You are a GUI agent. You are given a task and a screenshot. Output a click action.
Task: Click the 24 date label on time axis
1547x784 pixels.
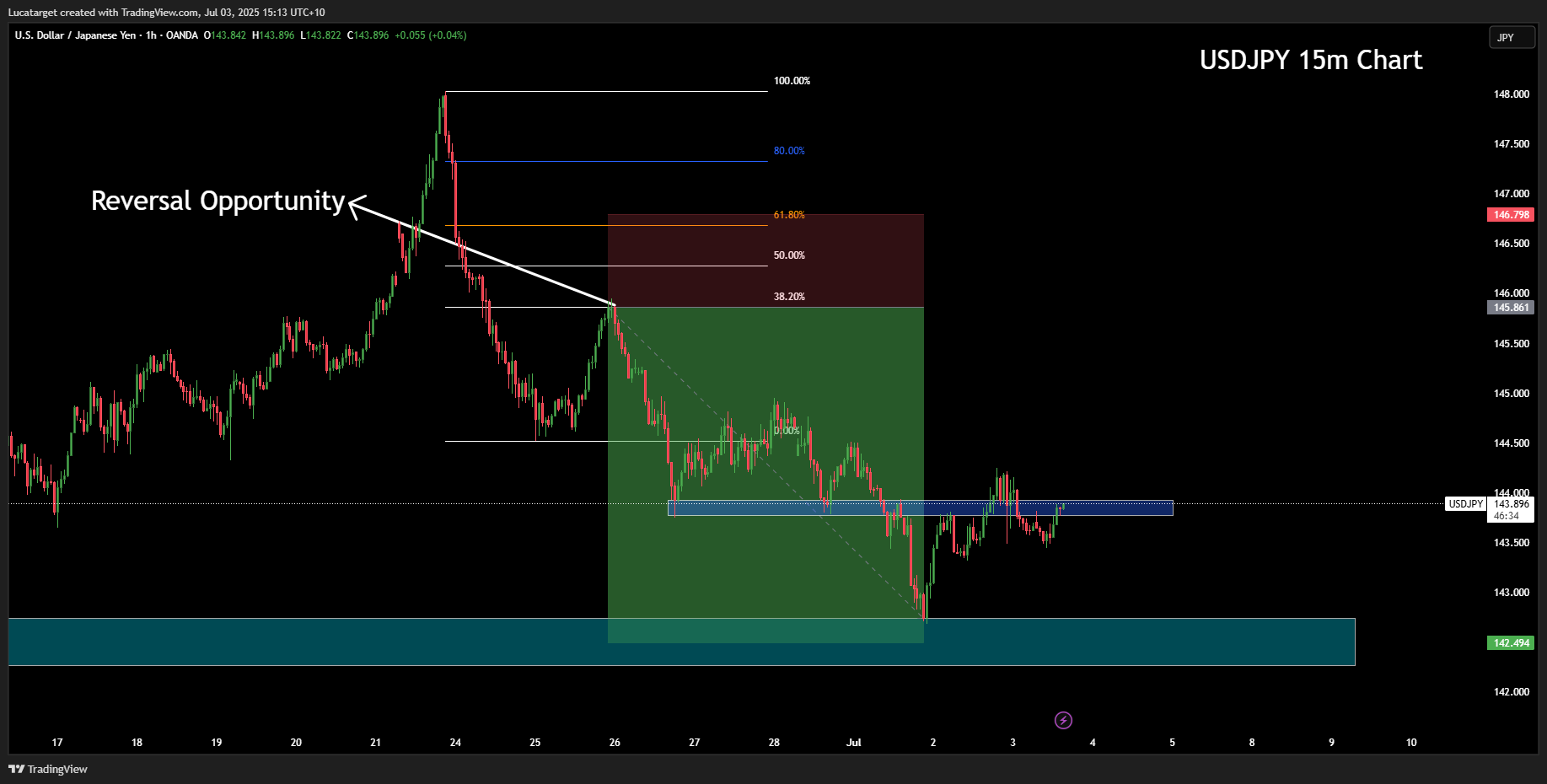click(x=455, y=743)
